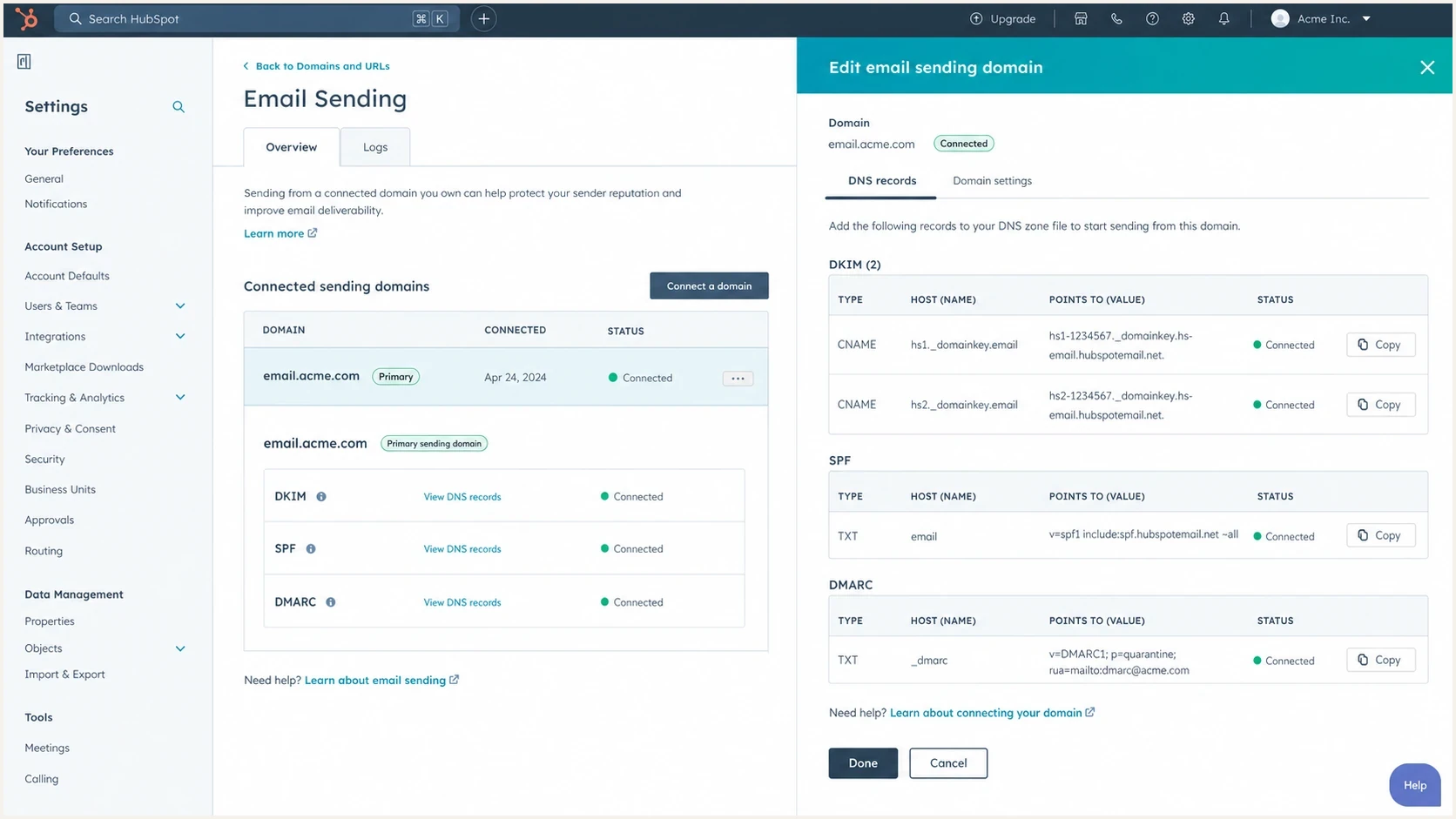Switch to the Overview tab
Image resolution: width=1456 pixels, height=819 pixels.
[292, 147]
